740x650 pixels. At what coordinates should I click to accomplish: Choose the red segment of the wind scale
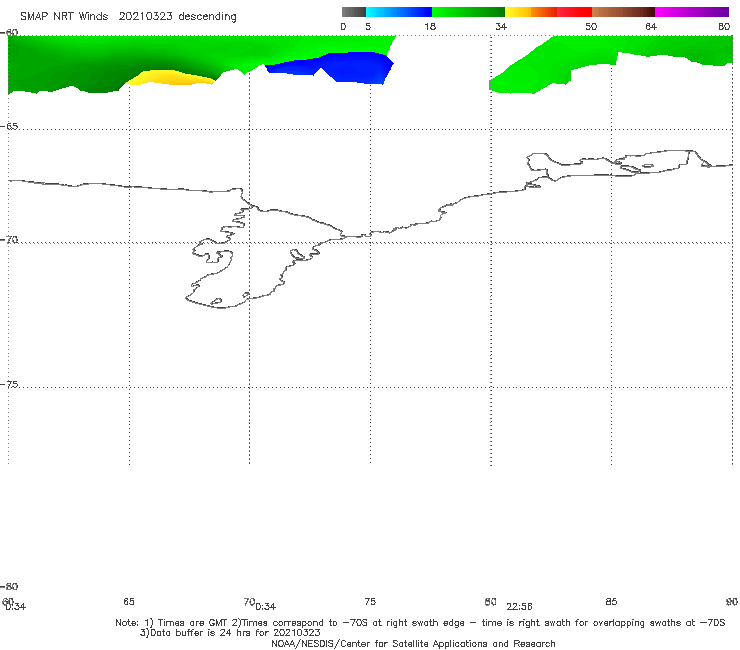pyautogui.click(x=574, y=12)
